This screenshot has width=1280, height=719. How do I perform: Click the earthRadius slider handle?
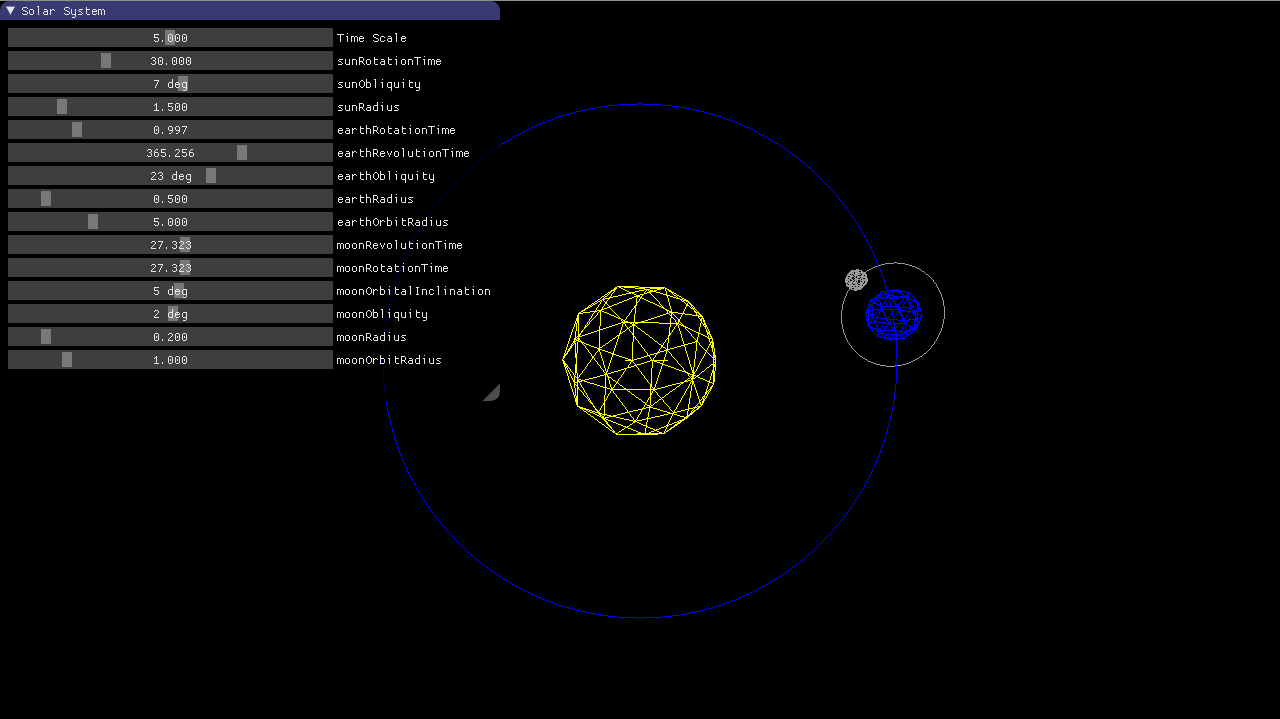point(46,199)
